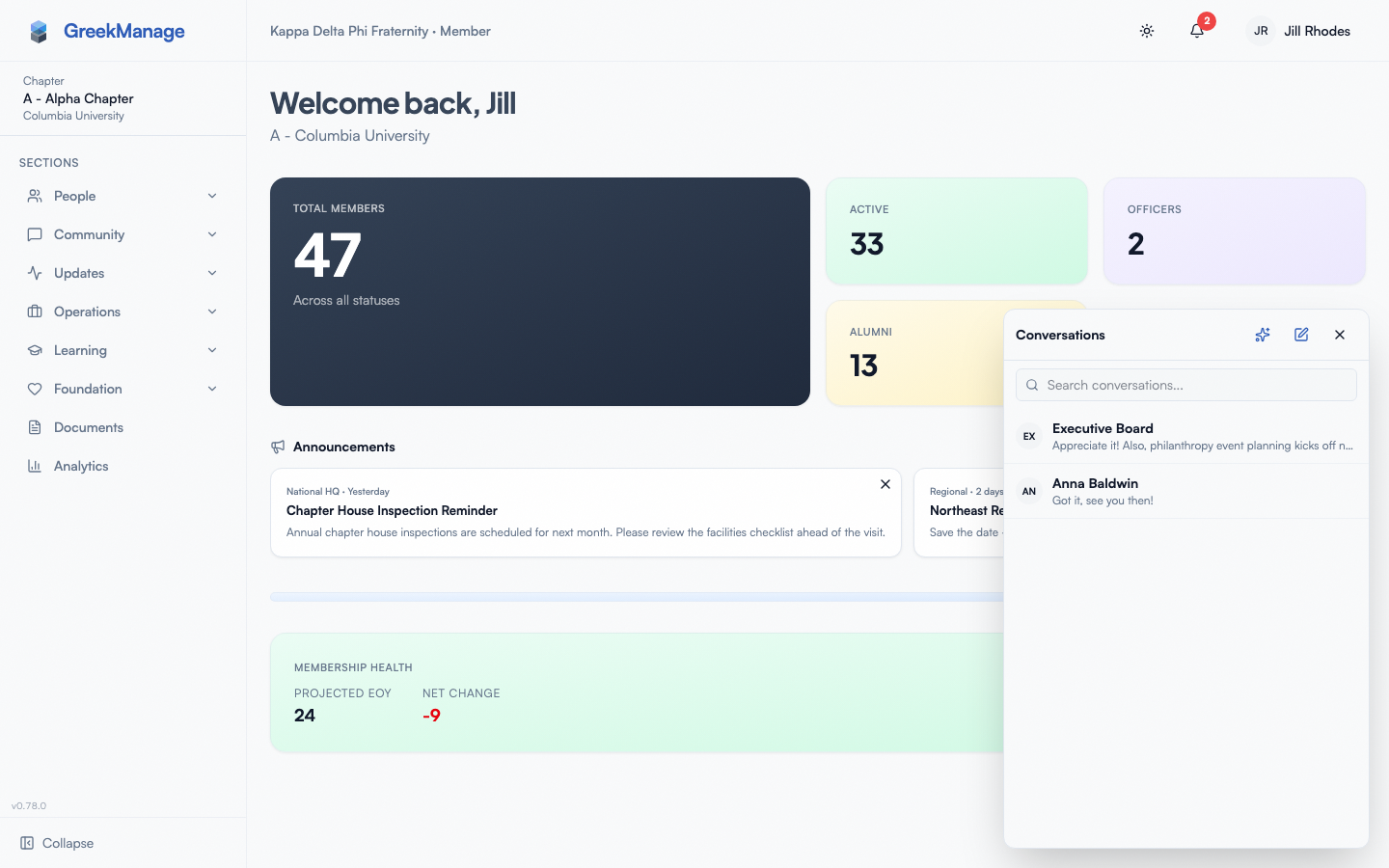The height and width of the screenshot is (868, 1389).
Task: Expand the Community section chevron
Action: (x=212, y=234)
